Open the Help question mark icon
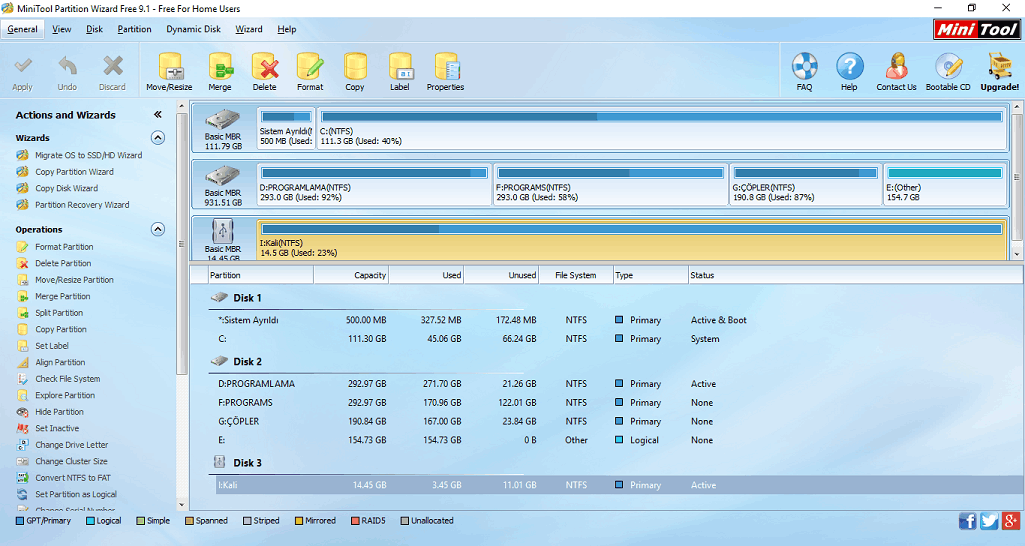This screenshot has height=546, width=1025. (x=849, y=66)
